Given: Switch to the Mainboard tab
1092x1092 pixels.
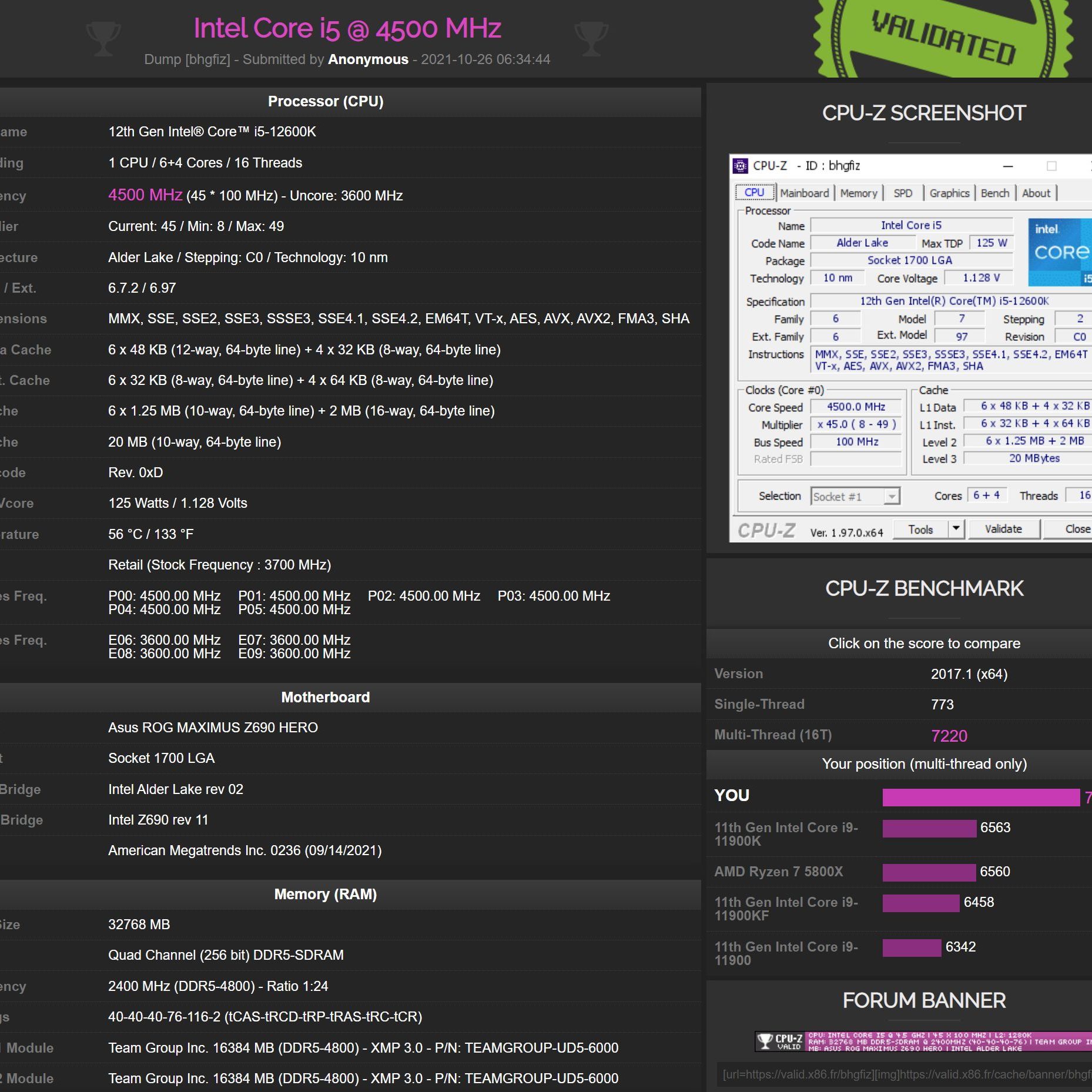Looking at the screenshot, I should pyautogui.click(x=804, y=193).
